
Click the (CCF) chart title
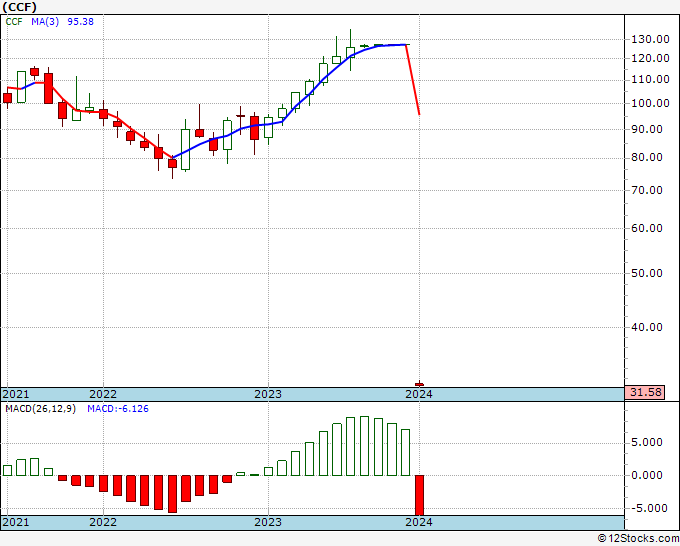click(20, 7)
